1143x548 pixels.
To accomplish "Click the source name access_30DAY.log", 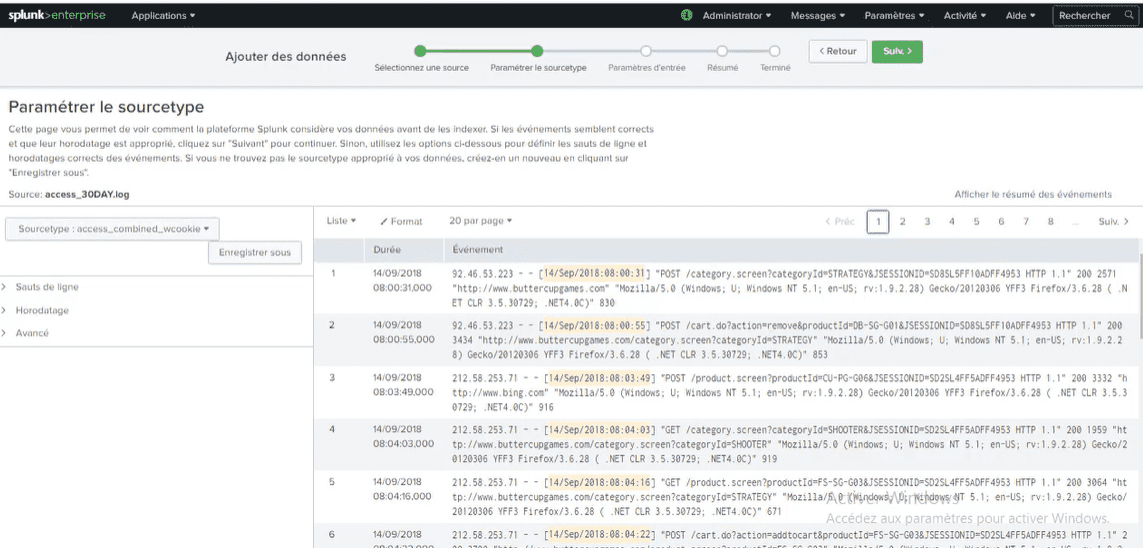I will pyautogui.click(x=87, y=195).
